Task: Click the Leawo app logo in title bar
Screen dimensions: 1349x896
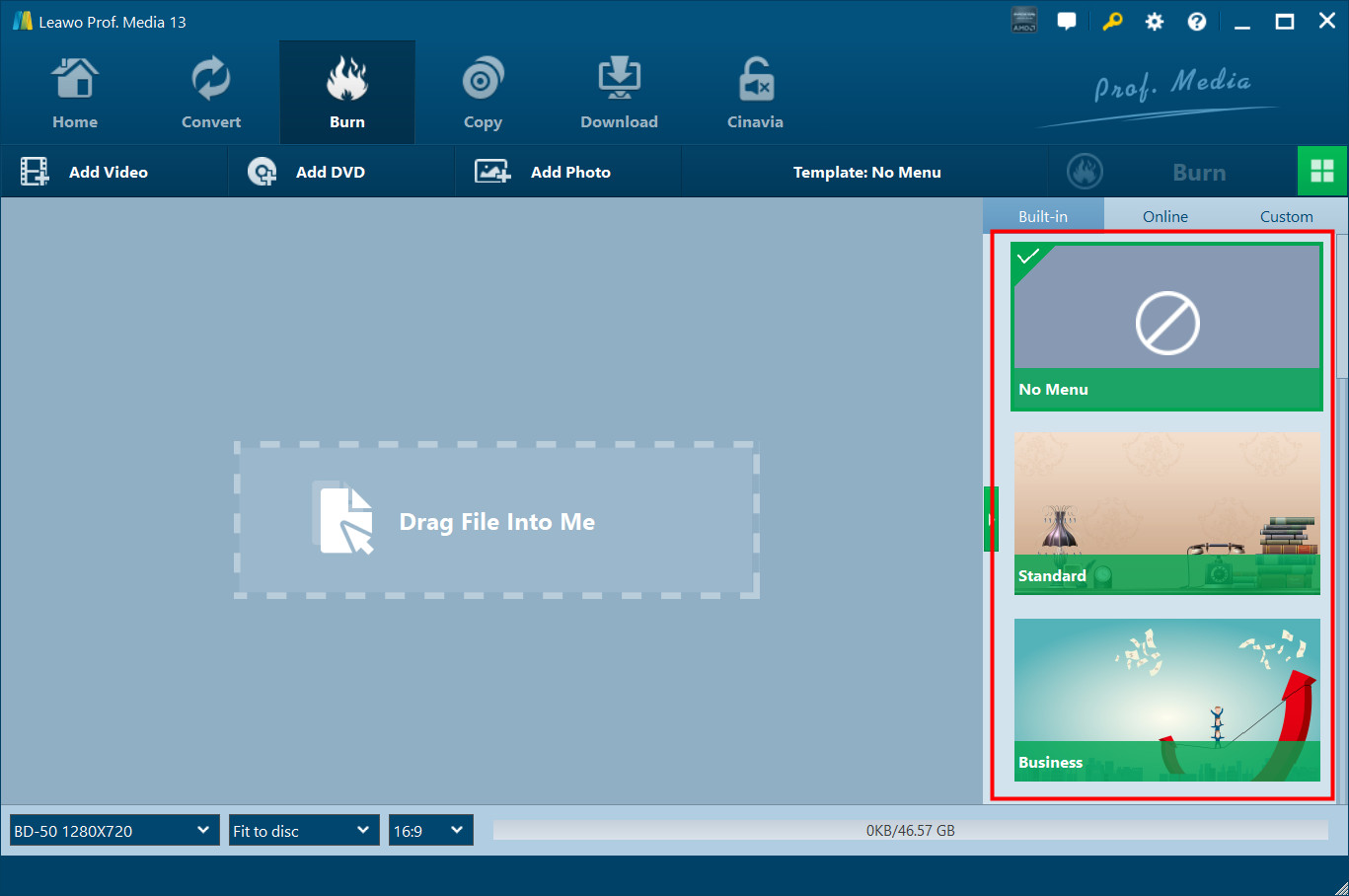Action: pos(22,21)
